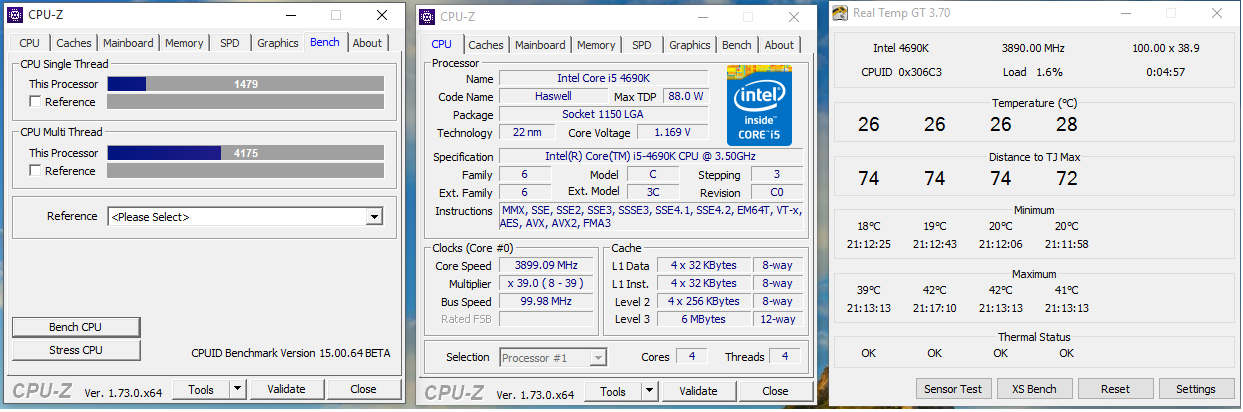Enable Reference checkbox under CPU Single Thread
The image size is (1243, 412).
point(36,102)
